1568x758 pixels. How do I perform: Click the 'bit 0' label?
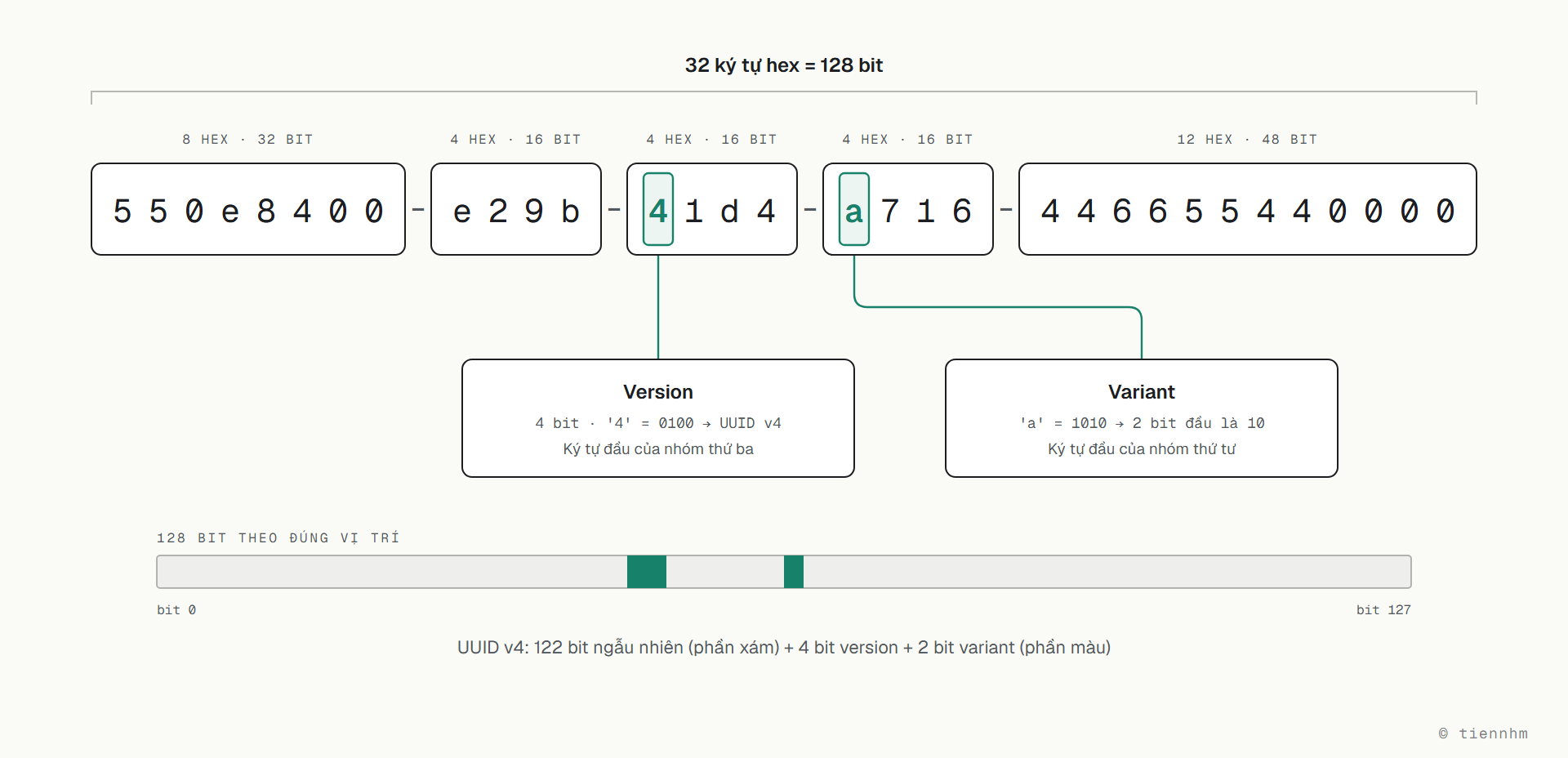[x=176, y=610]
